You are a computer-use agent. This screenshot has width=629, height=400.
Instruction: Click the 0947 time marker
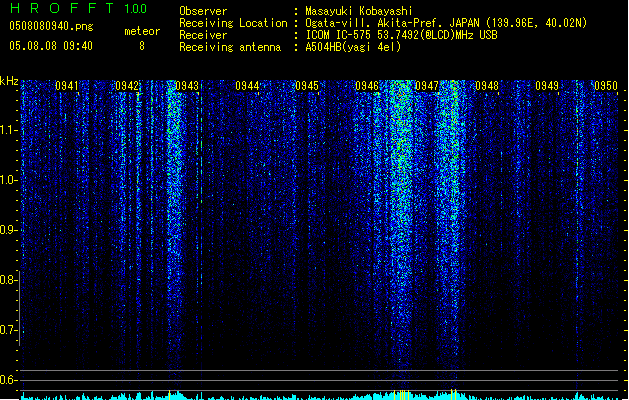427,86
